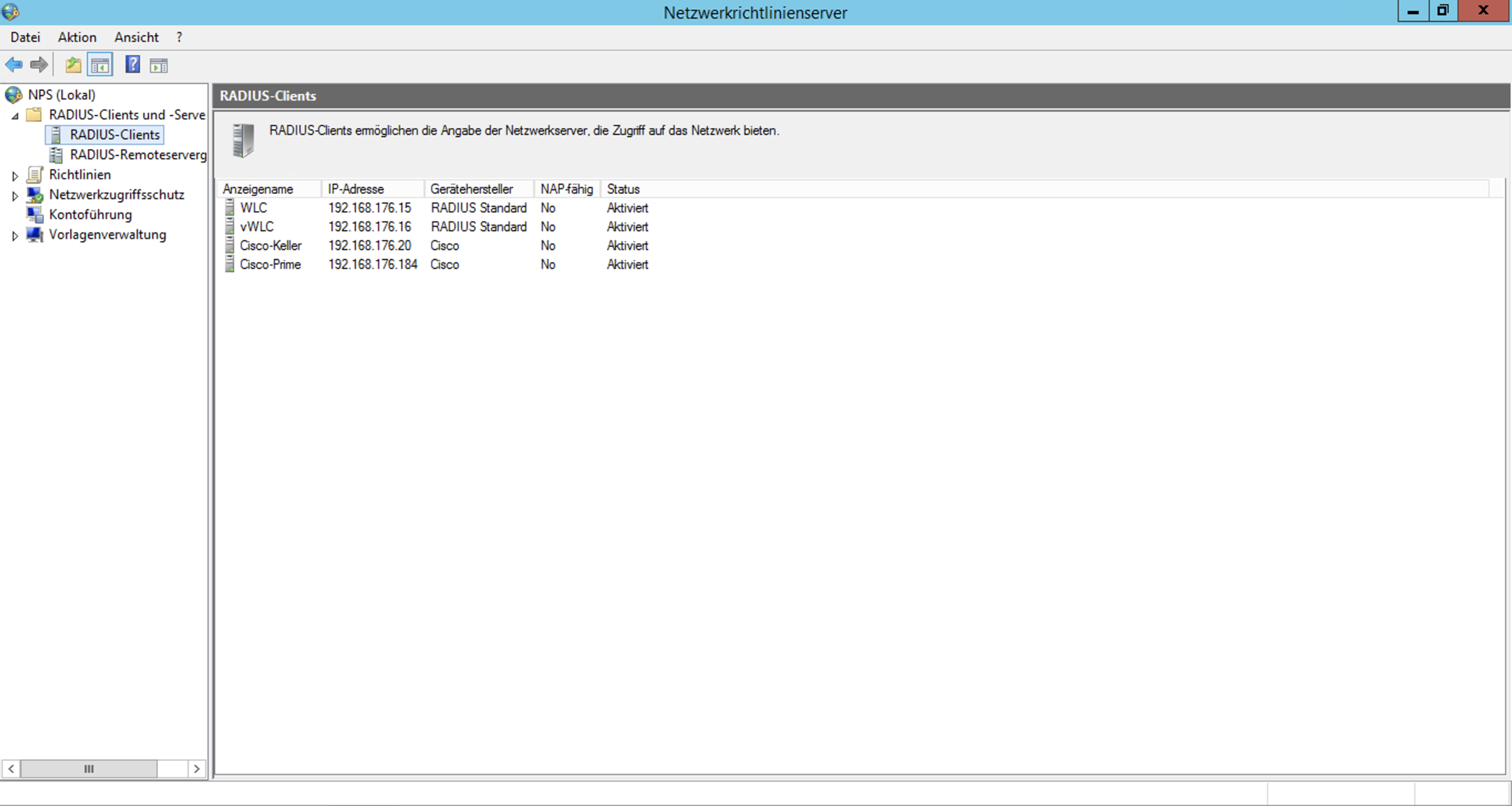Click the Cisco-Prime client server icon
Screen dimensions: 1512x806
coord(230,264)
